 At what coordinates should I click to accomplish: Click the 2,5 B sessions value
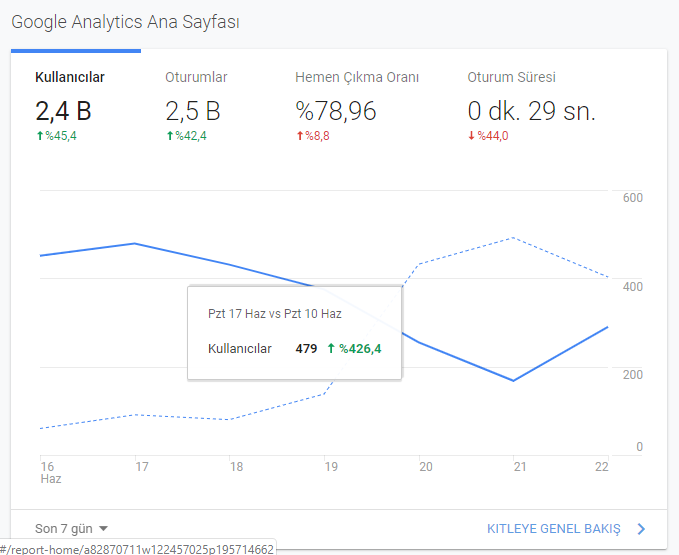point(193,111)
